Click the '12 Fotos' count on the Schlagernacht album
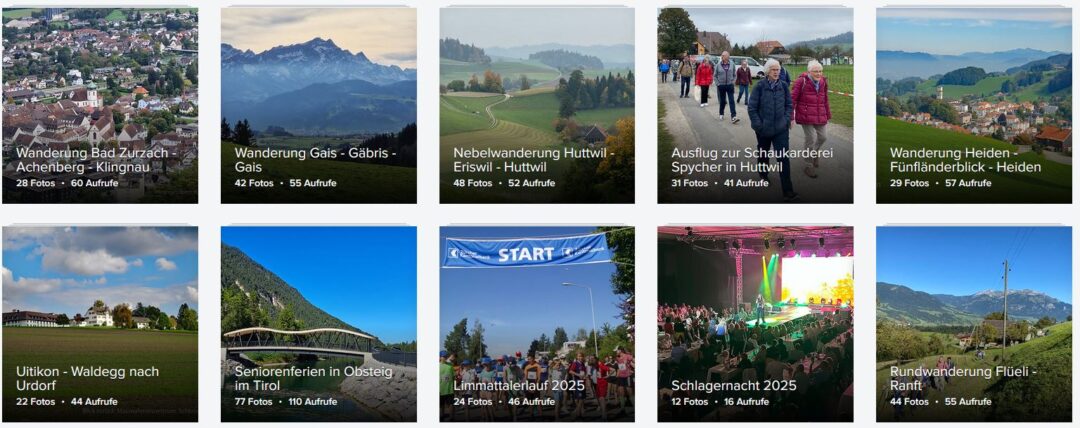1080x428 pixels. click(689, 402)
